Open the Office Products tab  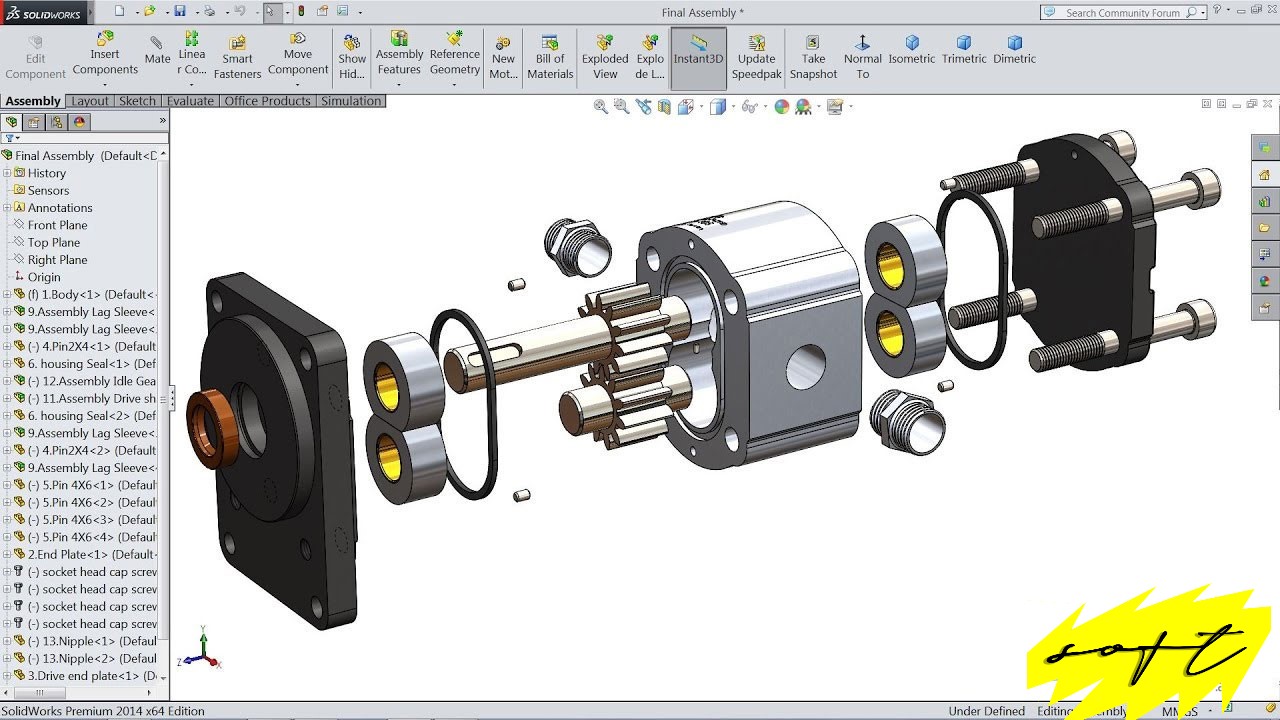(267, 100)
